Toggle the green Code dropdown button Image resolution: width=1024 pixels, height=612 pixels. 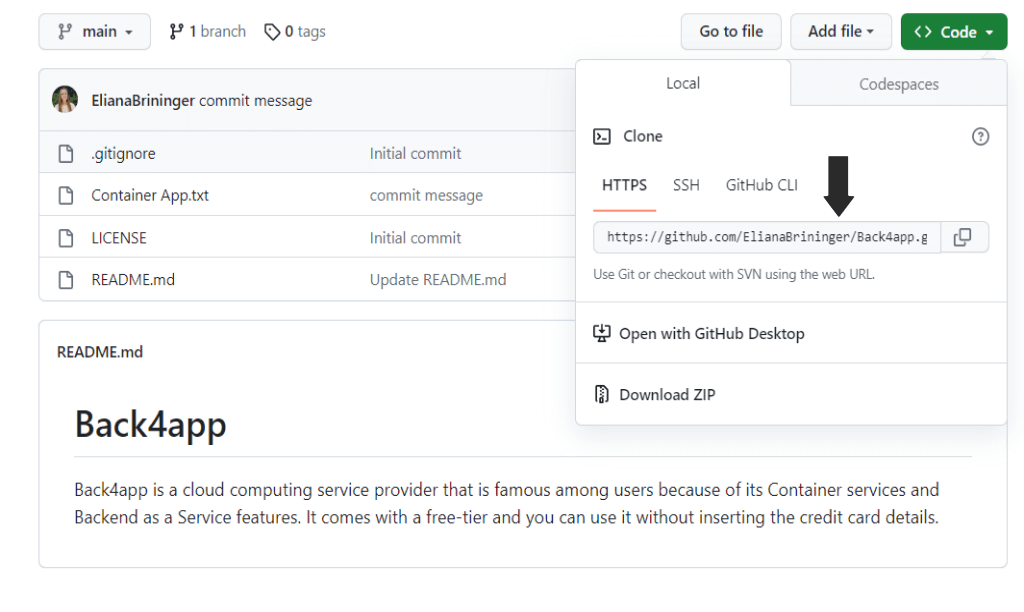(953, 31)
